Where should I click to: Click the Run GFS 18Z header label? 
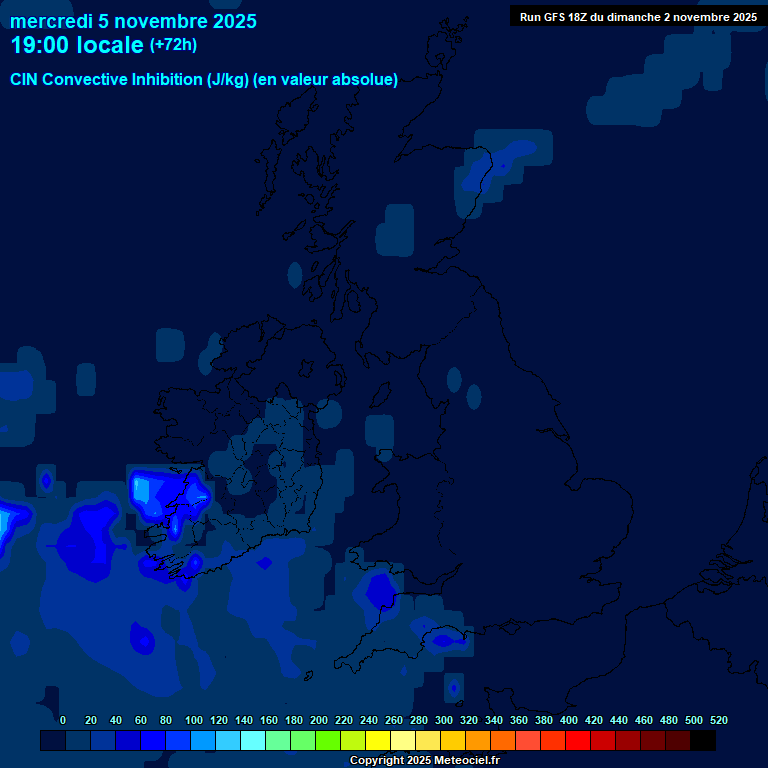point(638,17)
